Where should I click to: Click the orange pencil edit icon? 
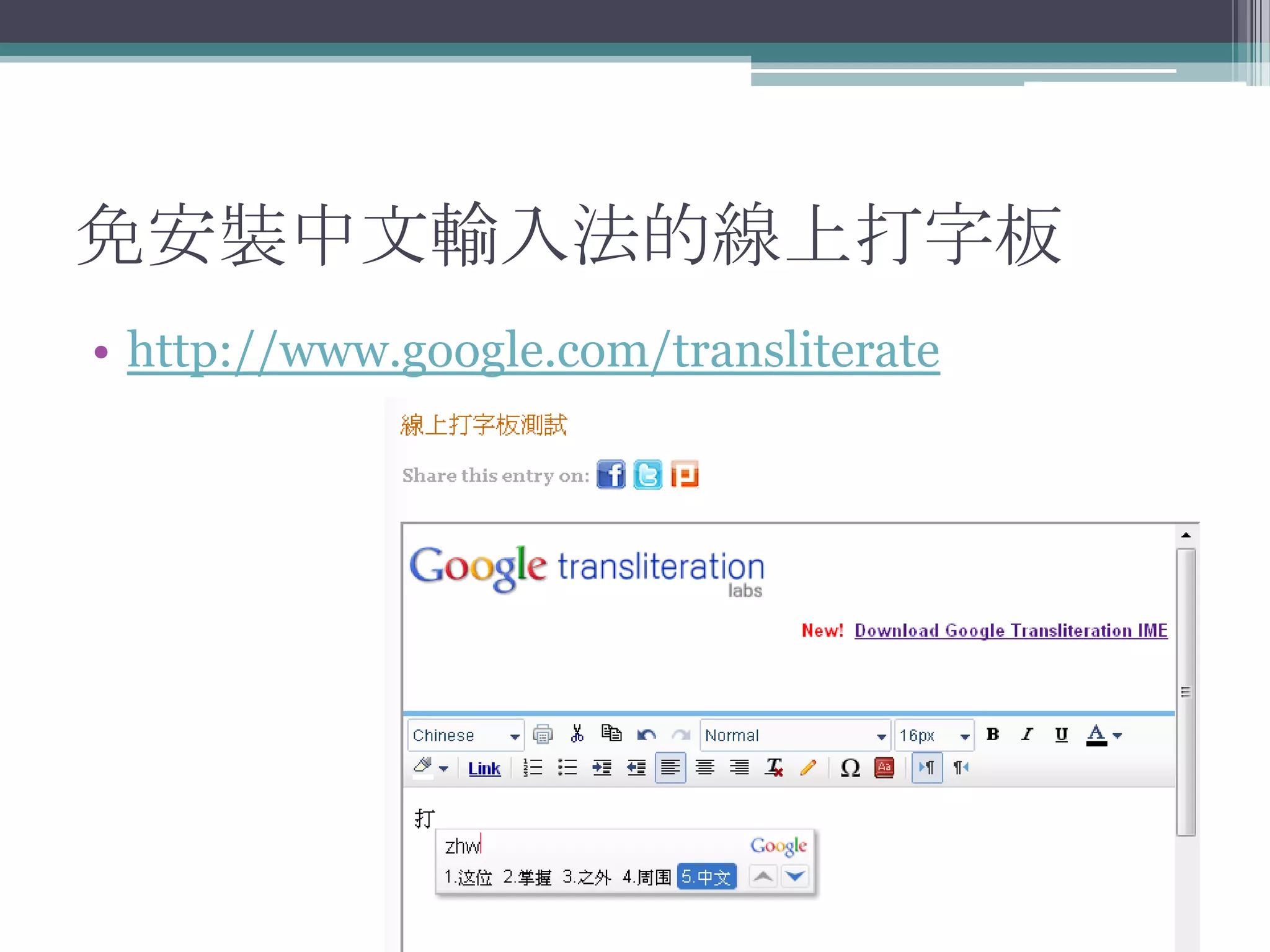click(x=809, y=767)
